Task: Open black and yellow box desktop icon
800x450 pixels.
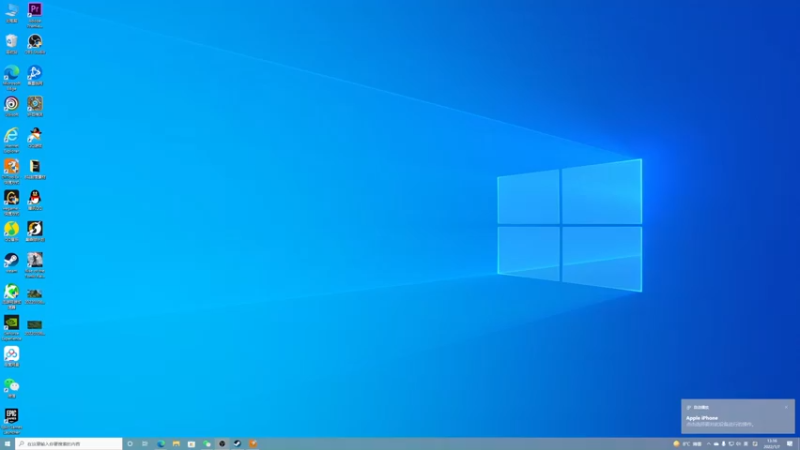Action: [35, 169]
